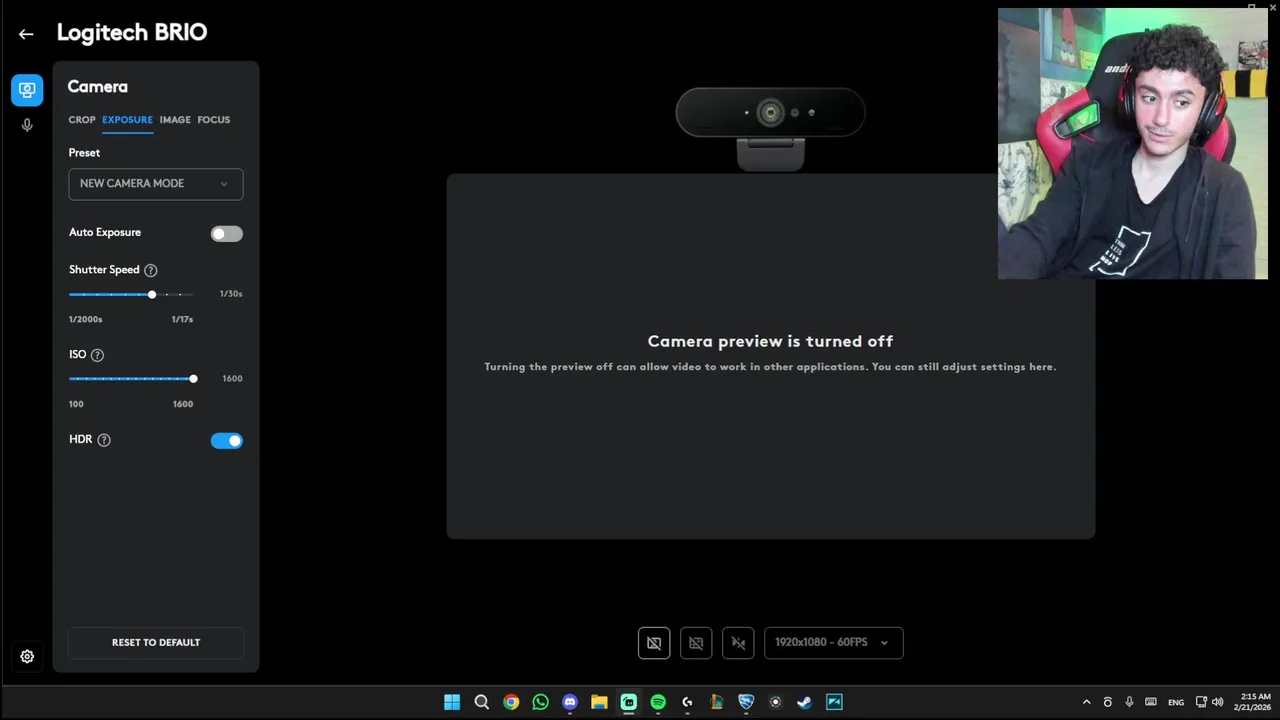1280x720 pixels.
Task: Enable the Auto Exposure toggle
Action: coord(227,234)
